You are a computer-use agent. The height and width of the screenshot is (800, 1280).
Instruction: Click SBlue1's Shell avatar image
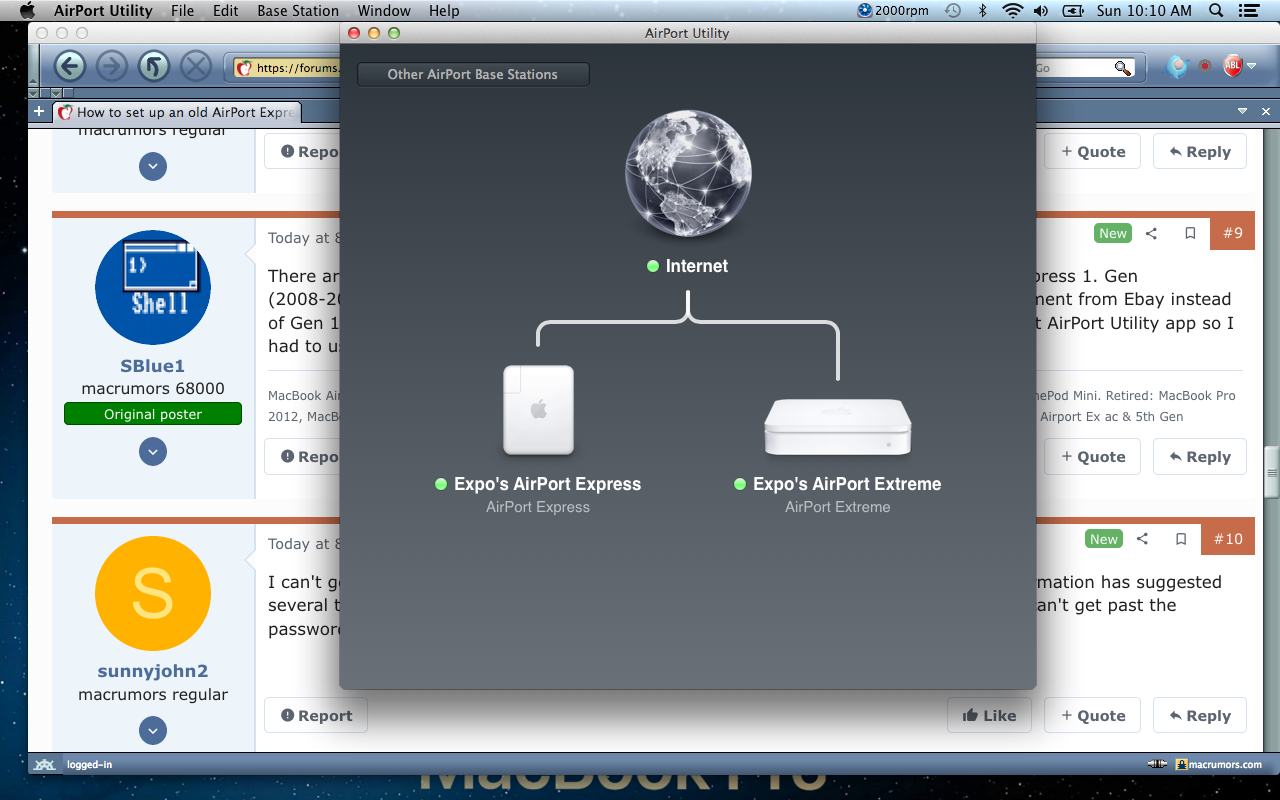153,288
